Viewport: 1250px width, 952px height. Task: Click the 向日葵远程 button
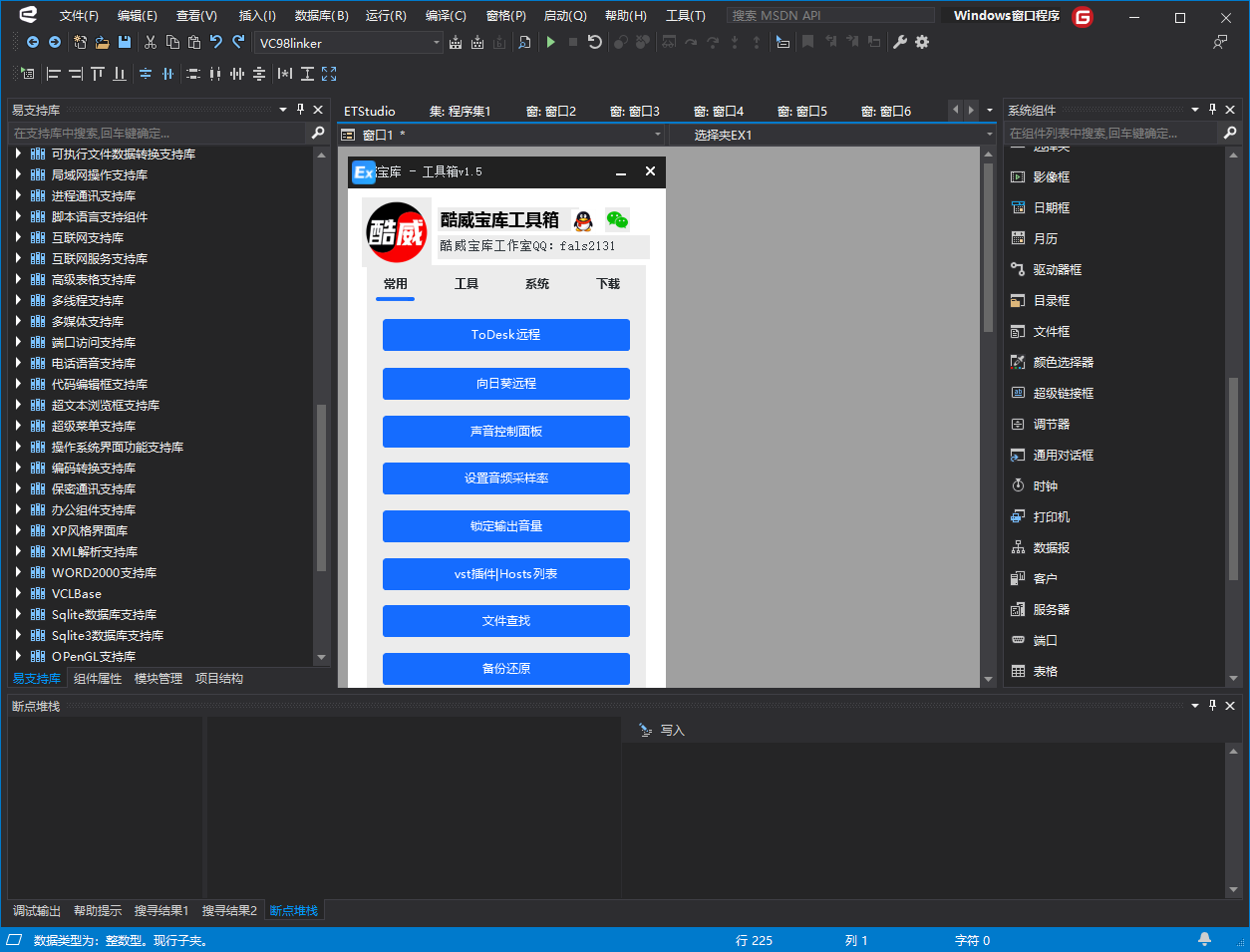point(506,384)
